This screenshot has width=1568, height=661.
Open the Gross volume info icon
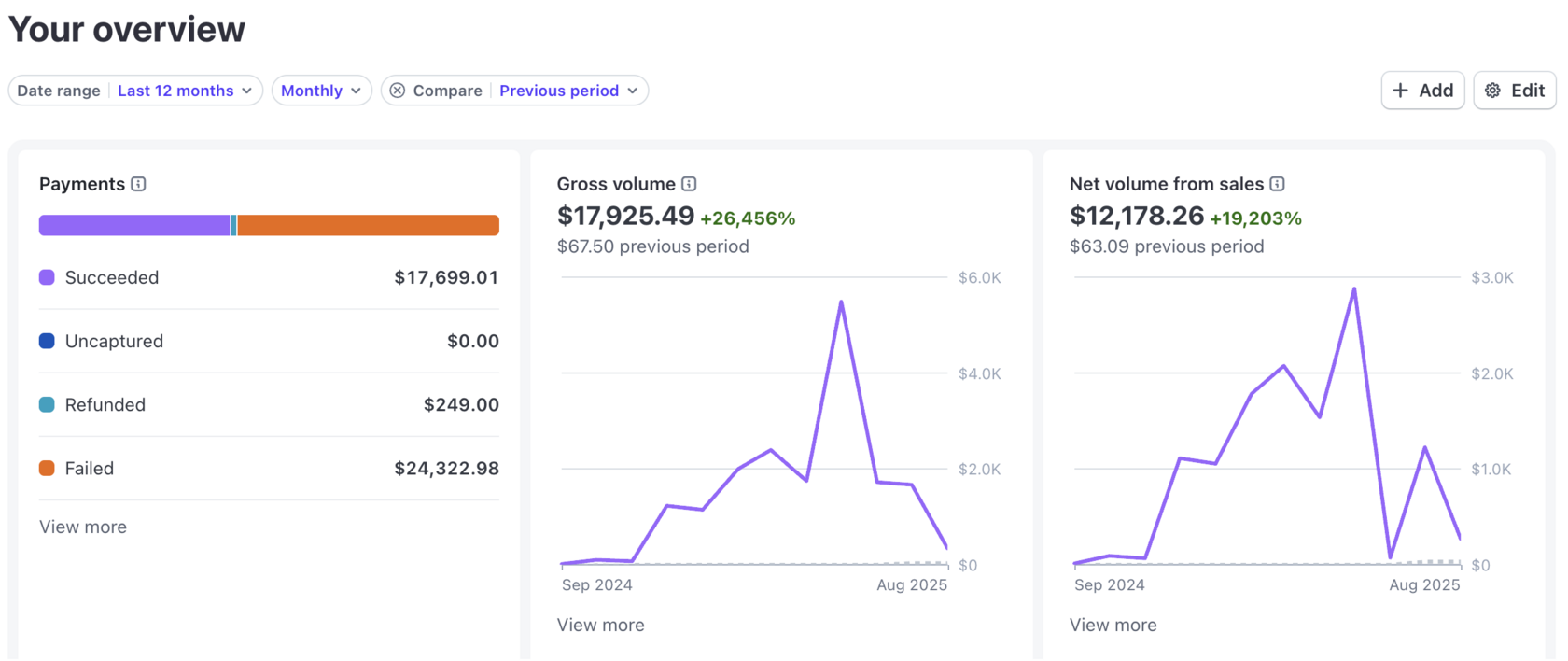click(689, 184)
